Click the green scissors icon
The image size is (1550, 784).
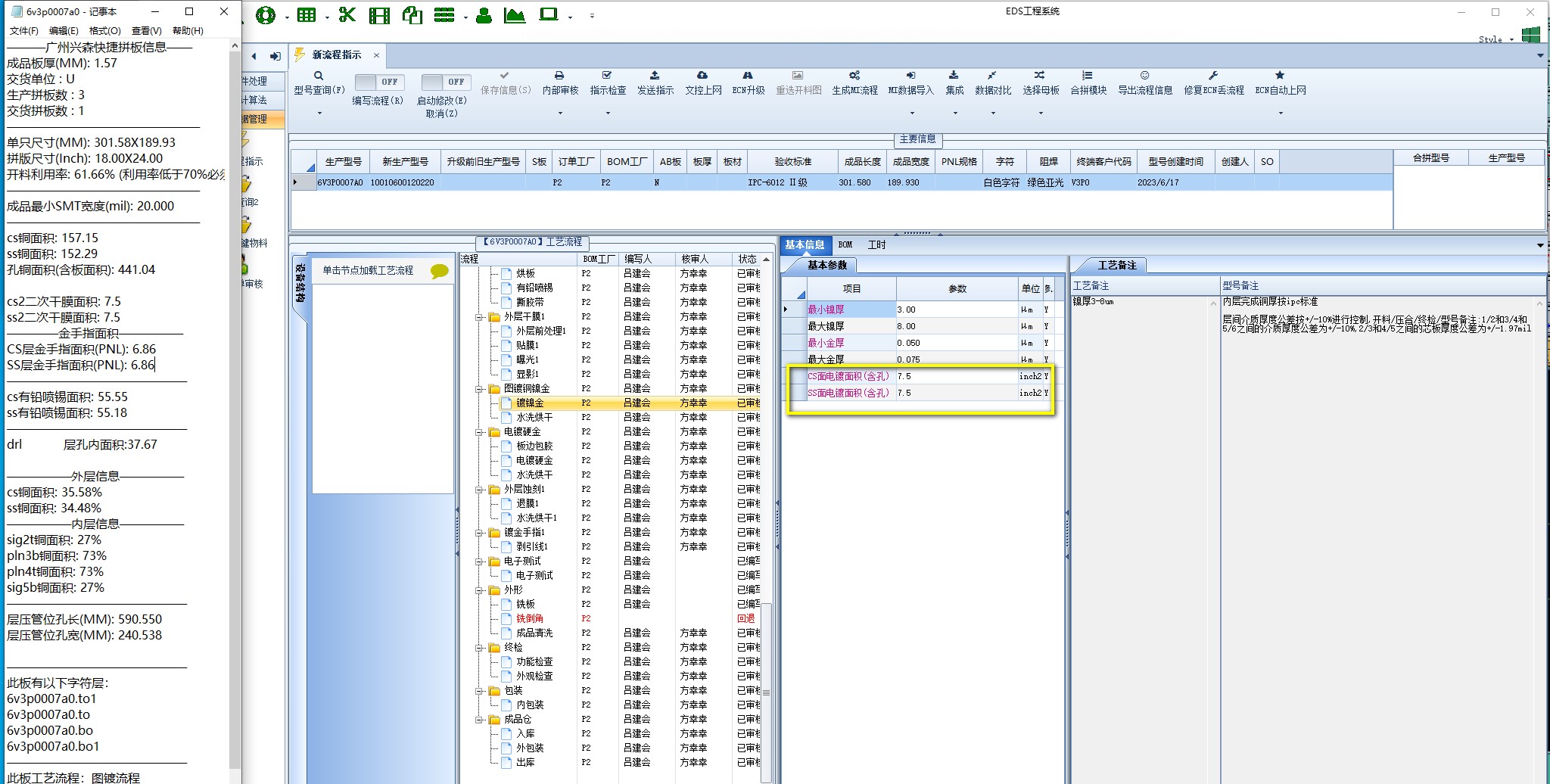click(x=347, y=15)
